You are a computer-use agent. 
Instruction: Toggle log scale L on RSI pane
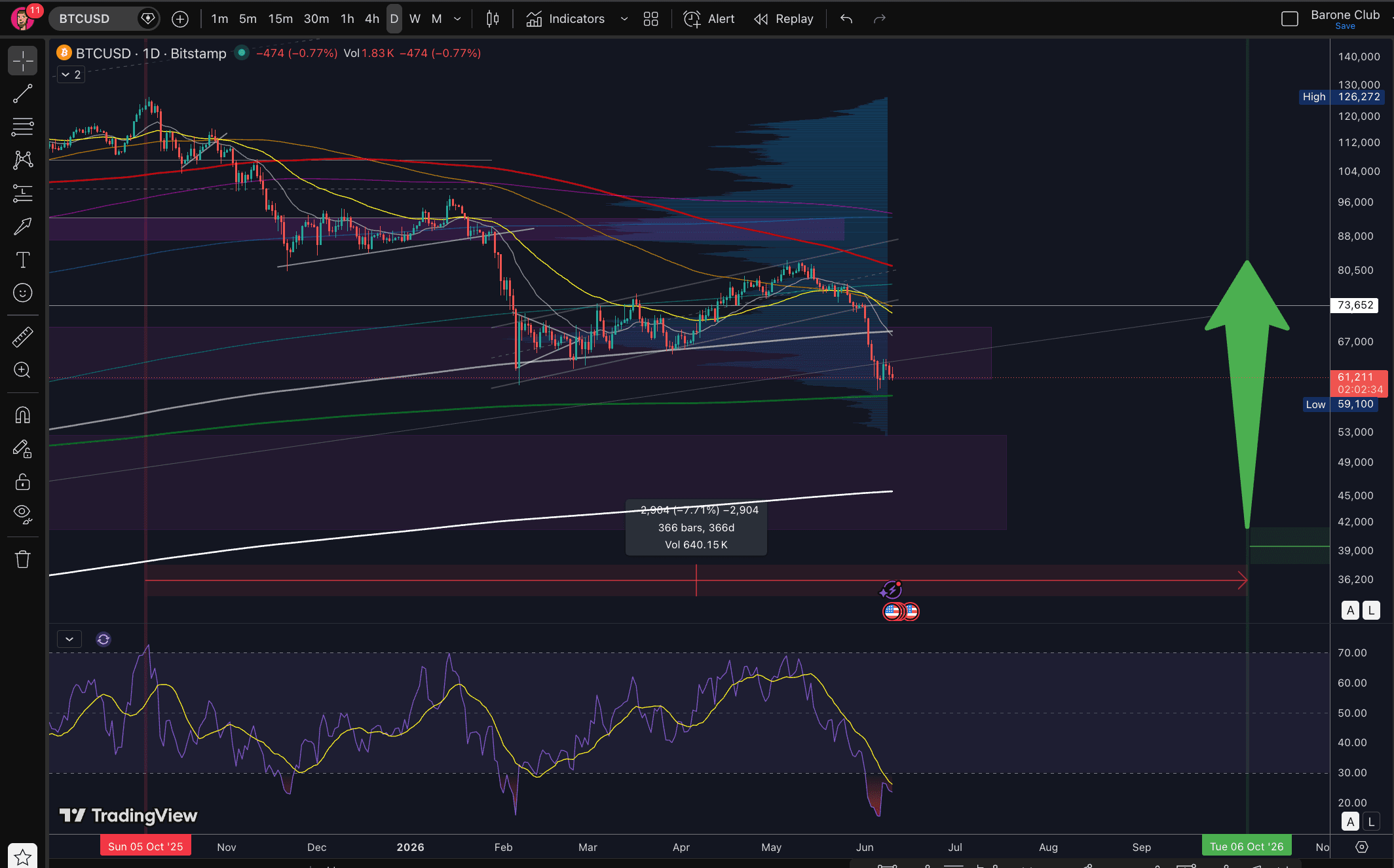click(1371, 821)
